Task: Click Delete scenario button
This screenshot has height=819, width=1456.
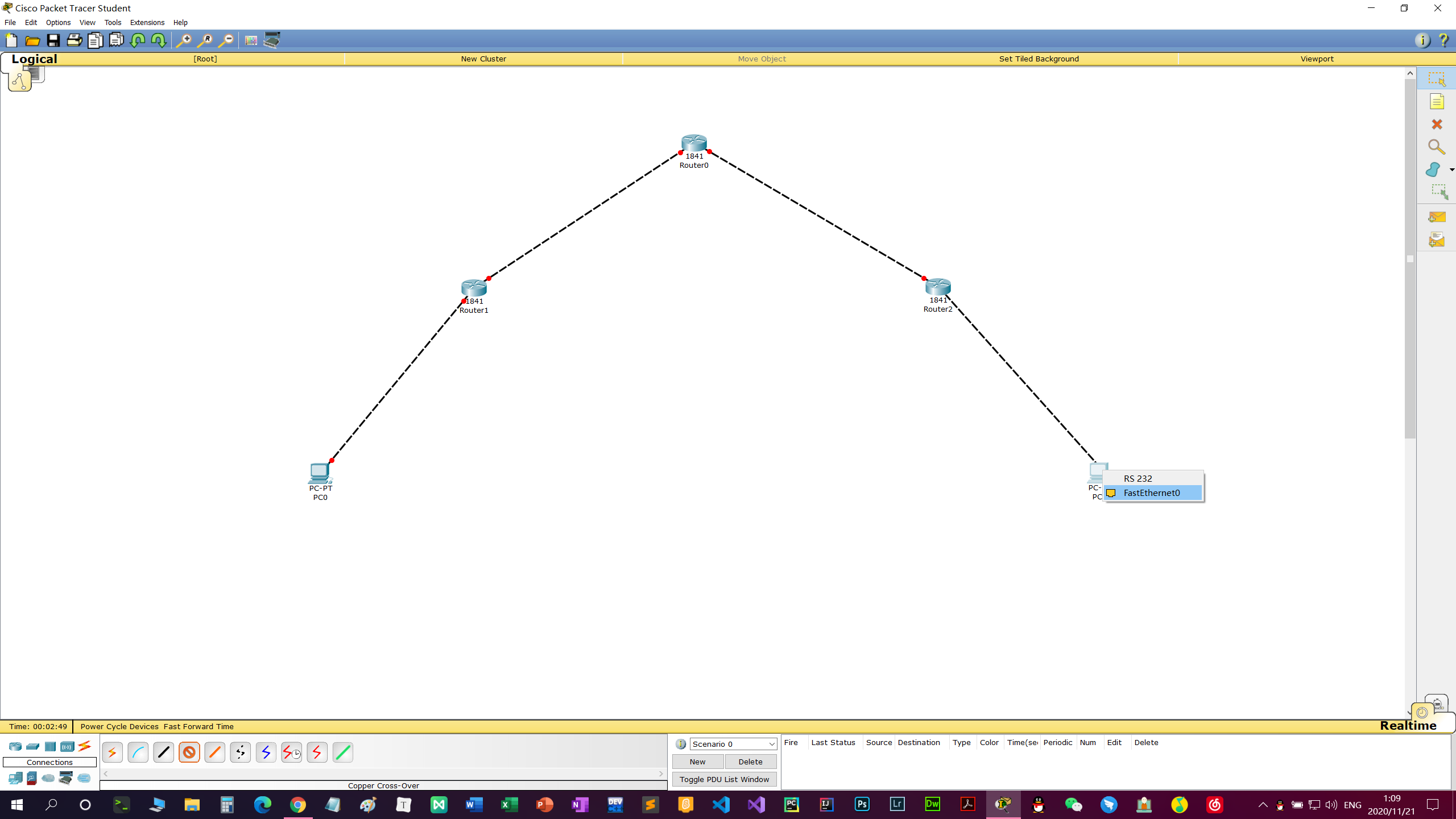Action: [x=750, y=762]
